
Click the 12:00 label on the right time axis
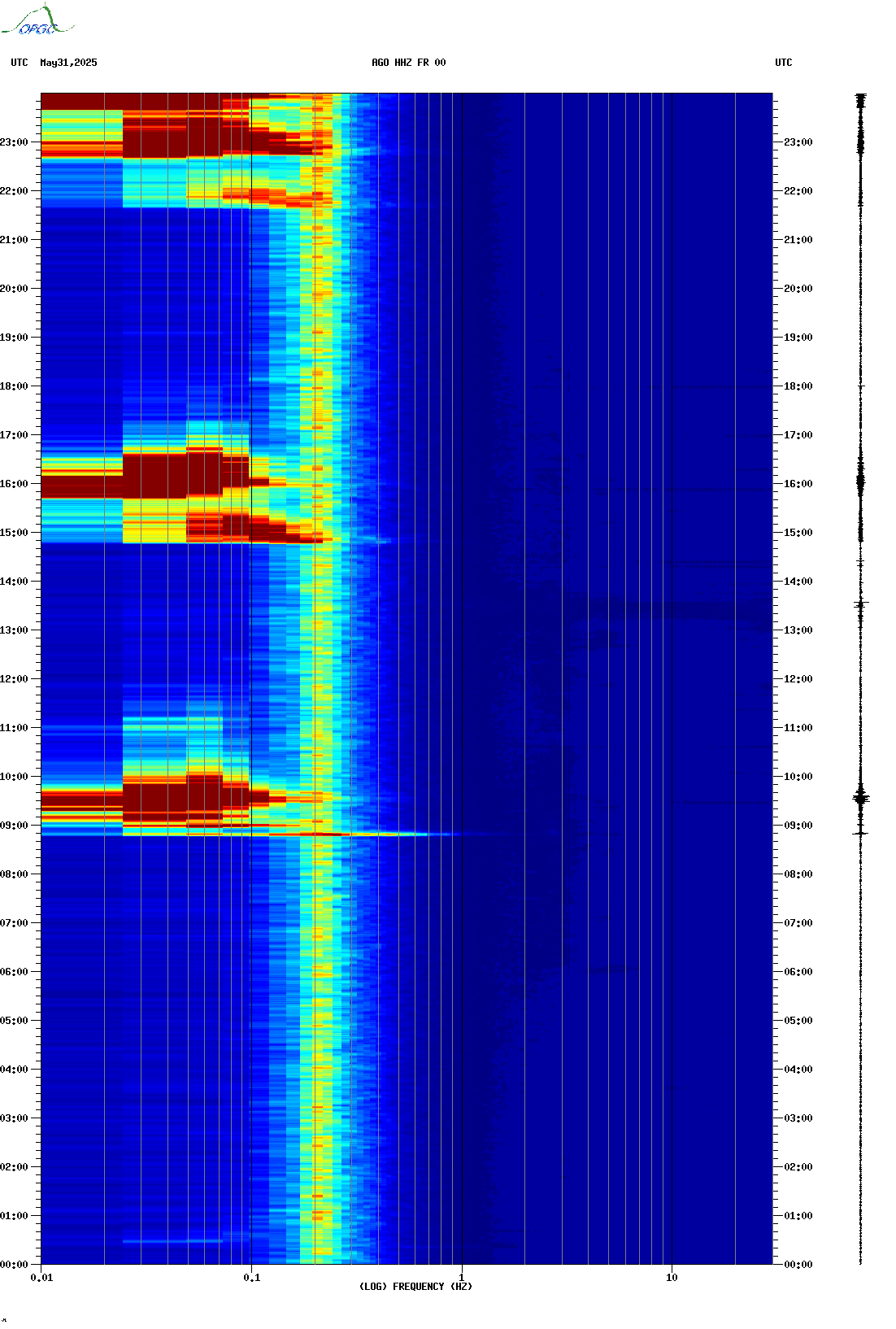(x=798, y=679)
